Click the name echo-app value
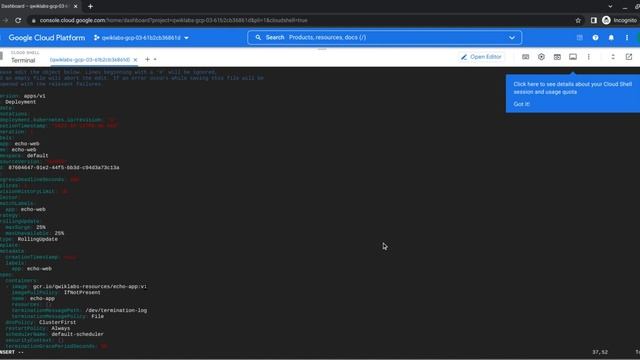 pos(42,298)
